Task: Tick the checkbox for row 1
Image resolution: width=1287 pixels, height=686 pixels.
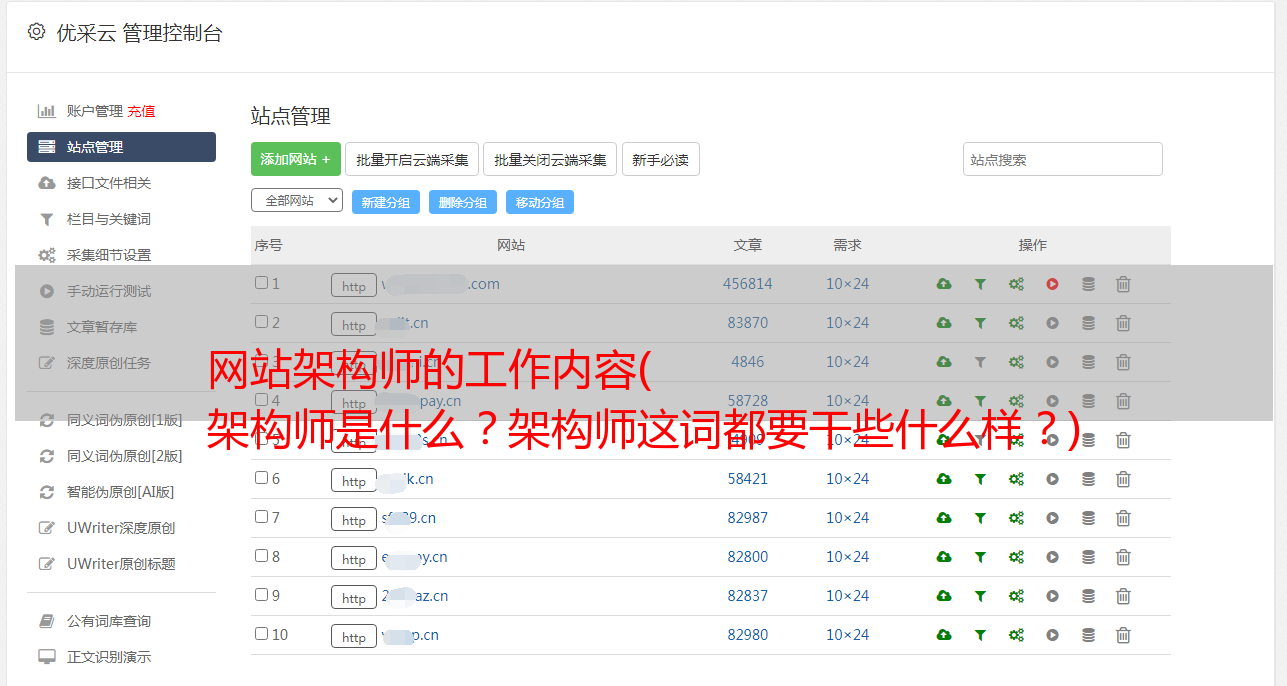Action: pos(261,283)
